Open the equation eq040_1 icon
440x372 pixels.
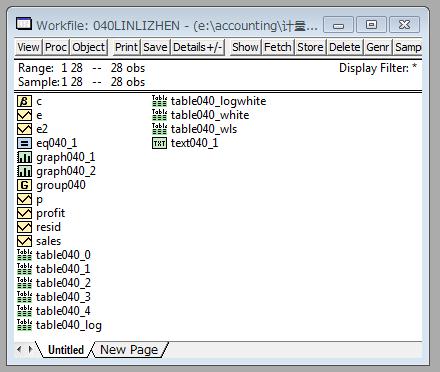pos(24,143)
